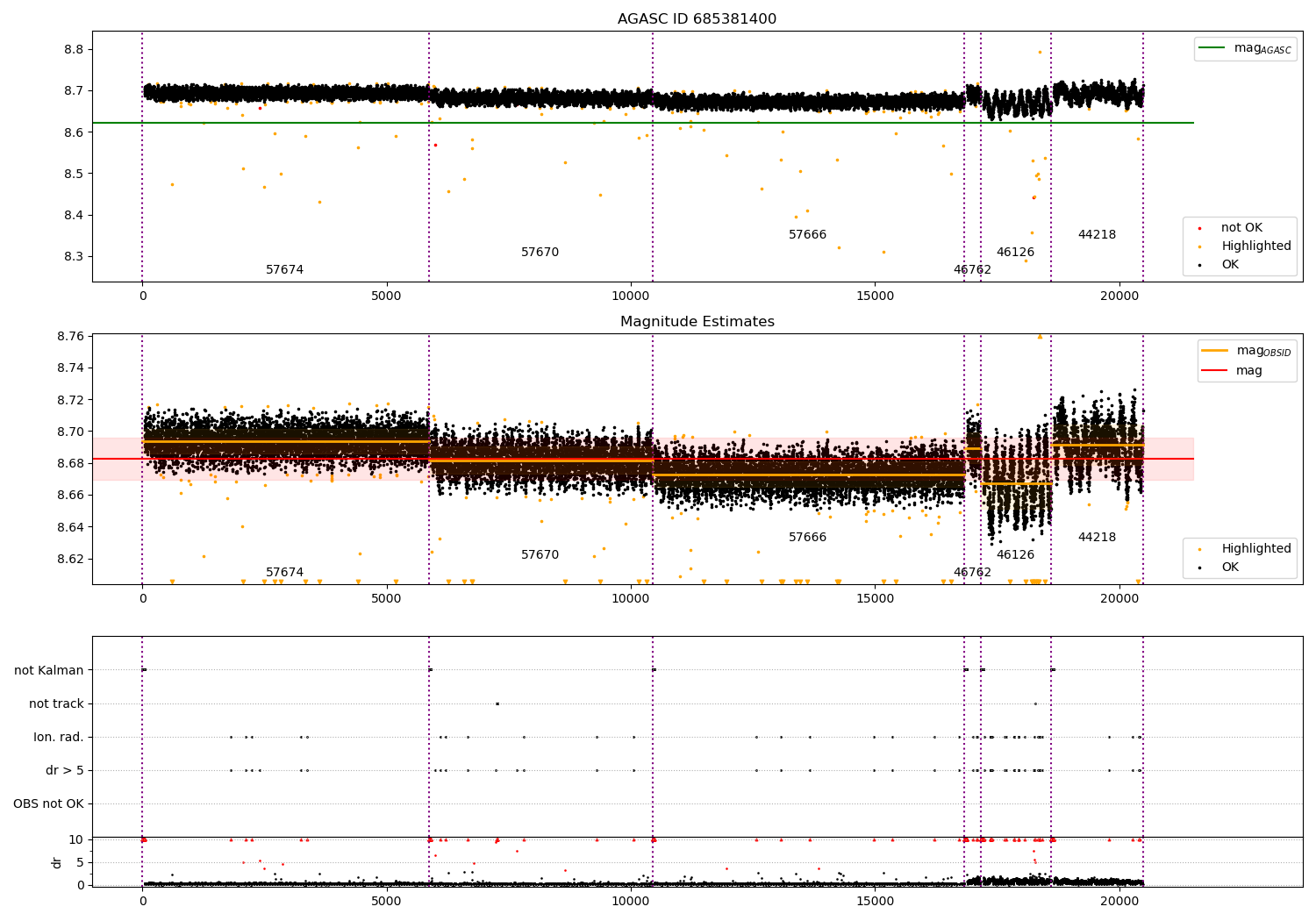Click x-axis tick 5000 in middle plot
This screenshot has height=921, width=1316.
[386, 599]
